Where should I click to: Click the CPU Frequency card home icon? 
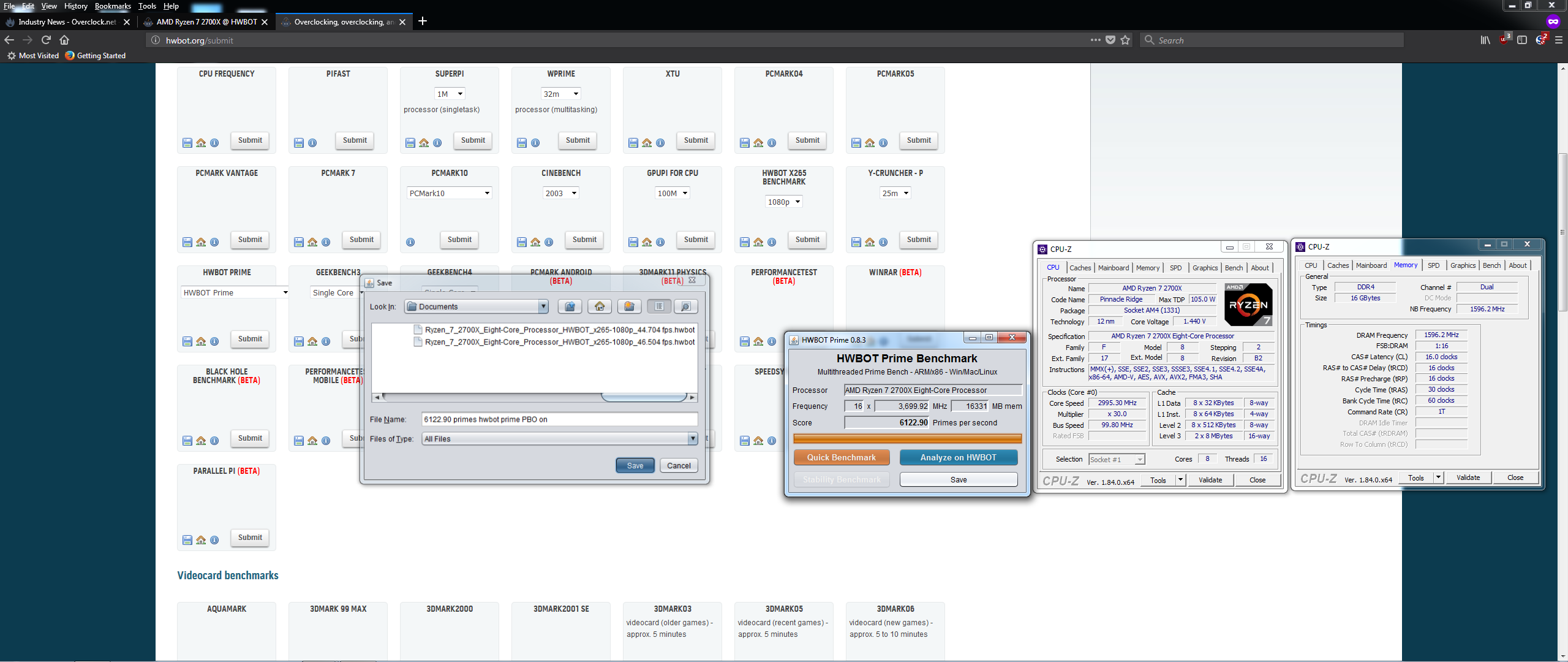tap(201, 143)
